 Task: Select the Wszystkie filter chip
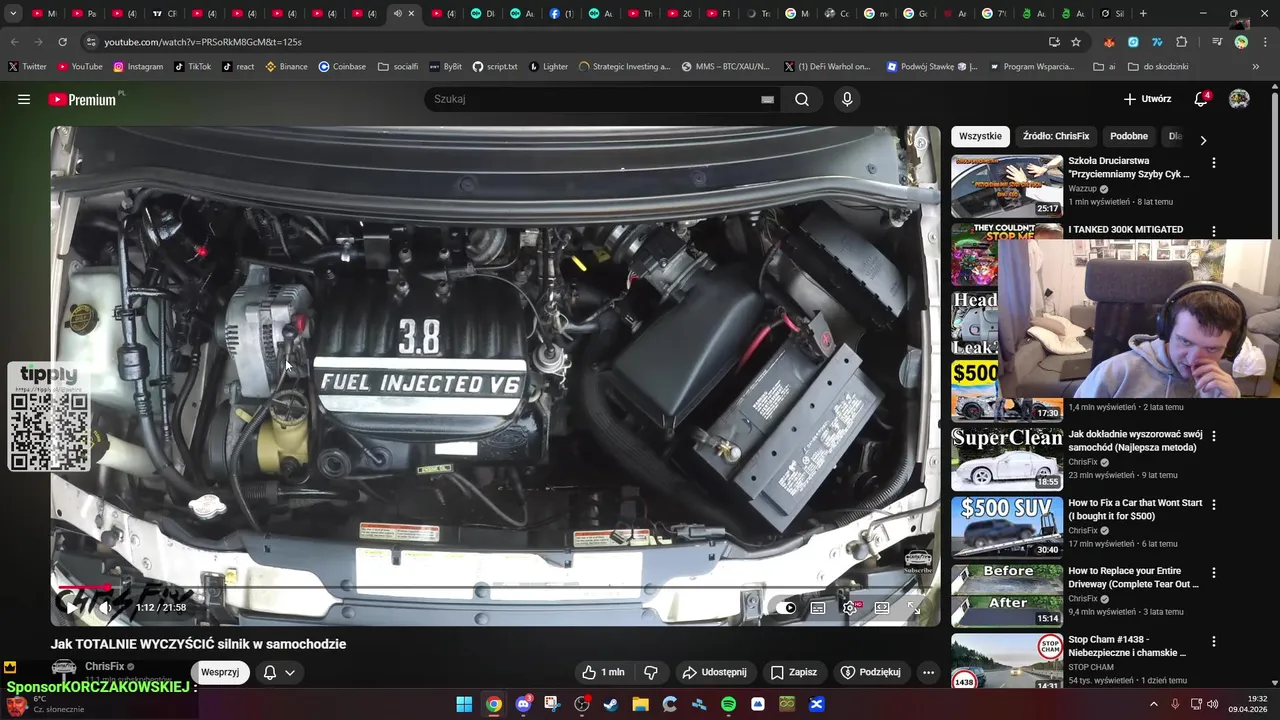980,136
